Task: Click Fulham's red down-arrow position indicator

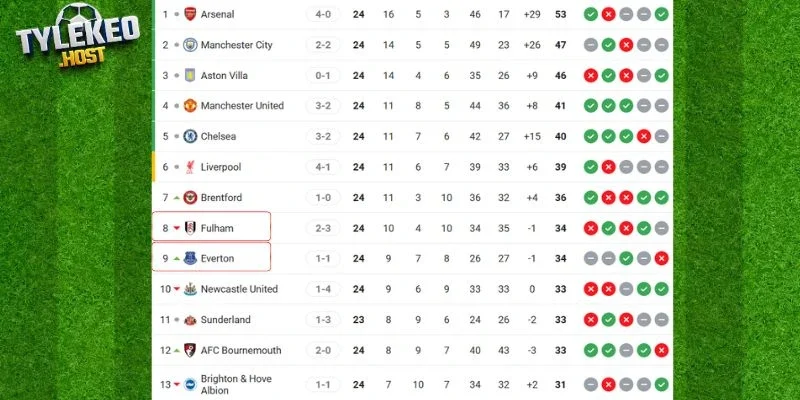Action: pyautogui.click(x=177, y=228)
